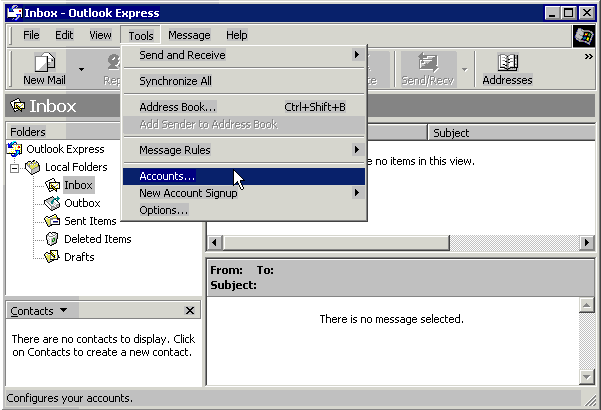Open the Sent Items folder
The image size is (601, 410).
pyautogui.click(x=90, y=221)
